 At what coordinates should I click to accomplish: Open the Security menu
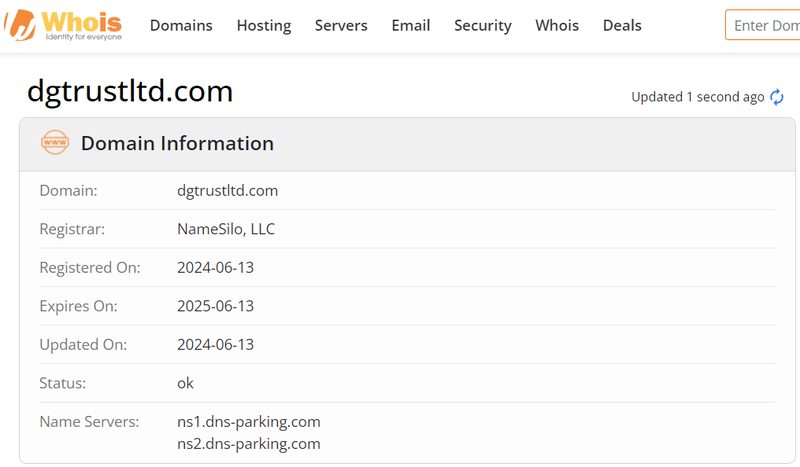pos(483,26)
